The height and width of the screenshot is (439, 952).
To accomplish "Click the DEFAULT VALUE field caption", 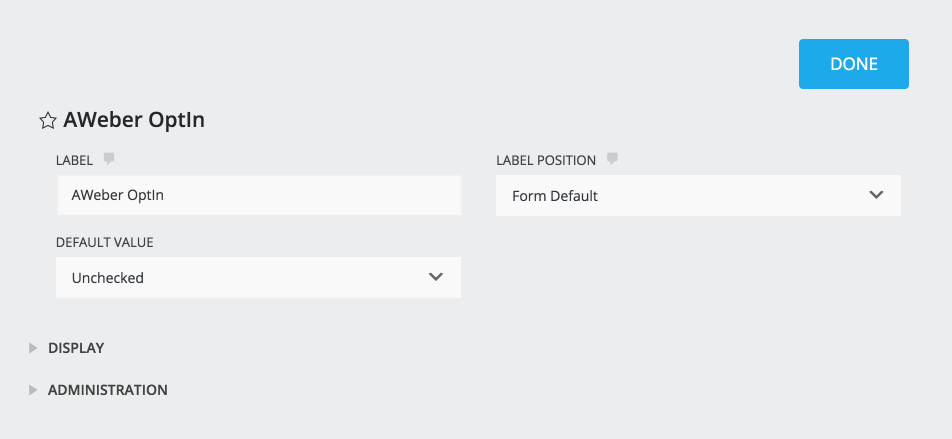I will click(105, 242).
